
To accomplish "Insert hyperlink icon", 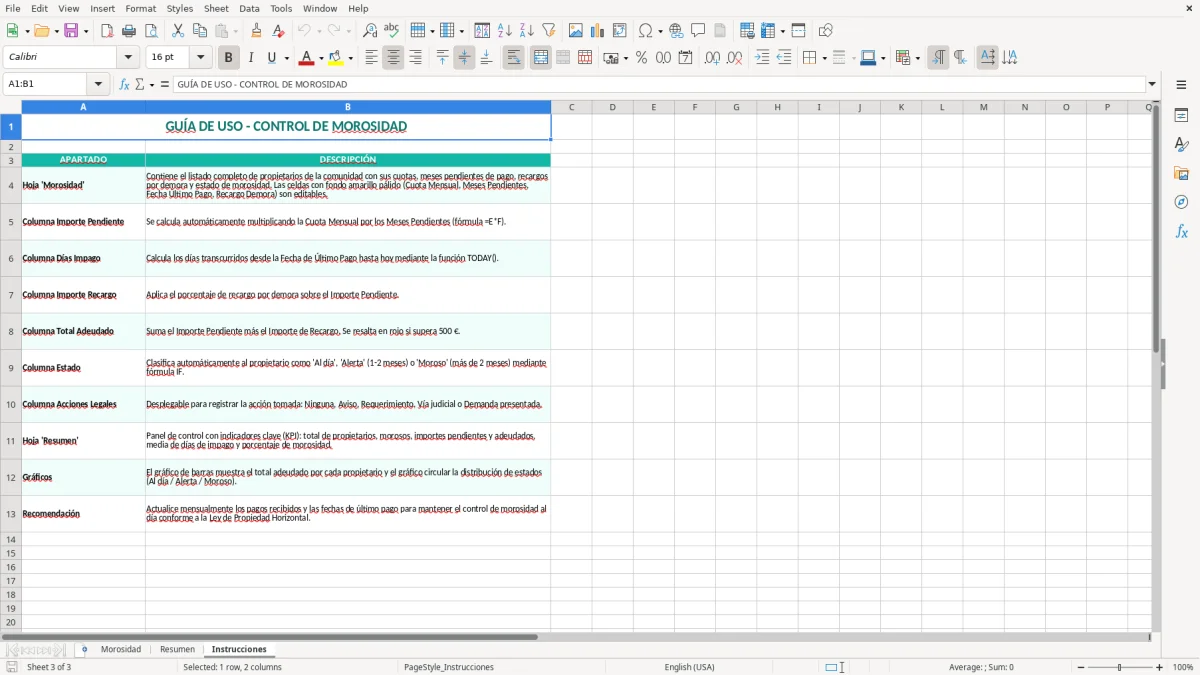I will (x=677, y=31).
